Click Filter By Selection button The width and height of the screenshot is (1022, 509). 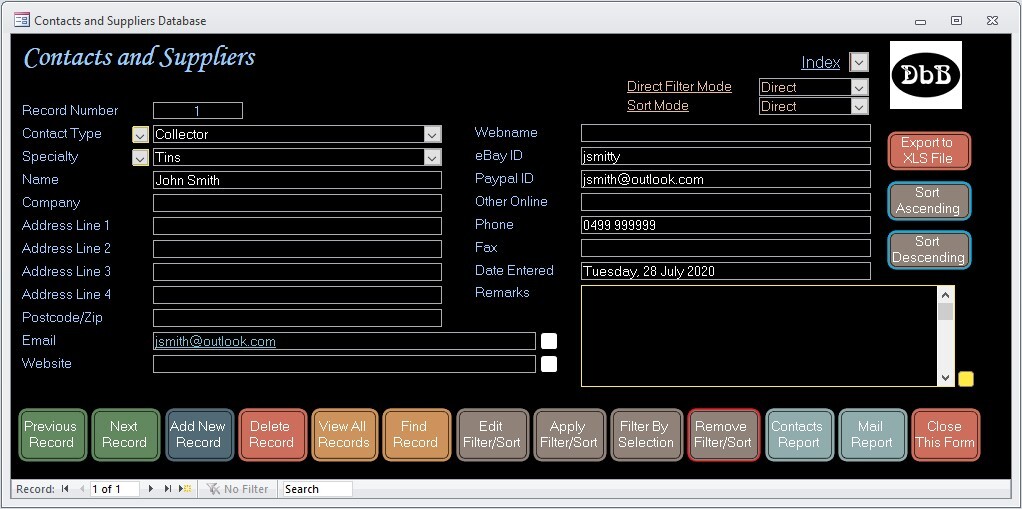click(x=646, y=435)
